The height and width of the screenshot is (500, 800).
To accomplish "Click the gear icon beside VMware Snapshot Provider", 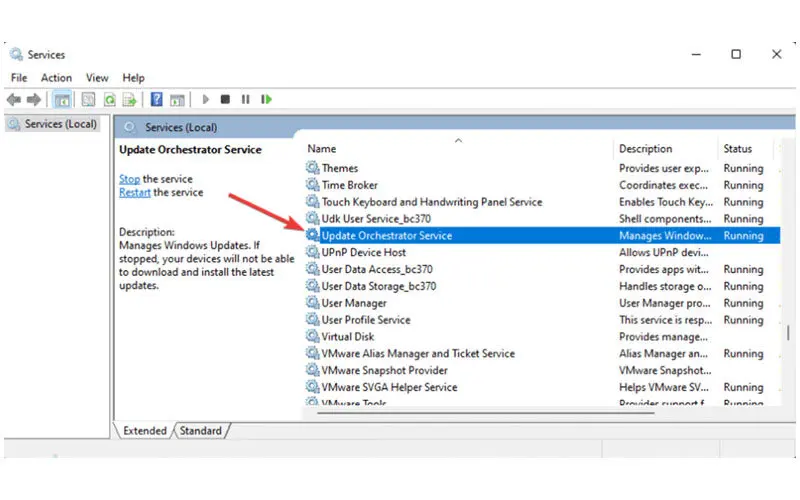I will (312, 369).
